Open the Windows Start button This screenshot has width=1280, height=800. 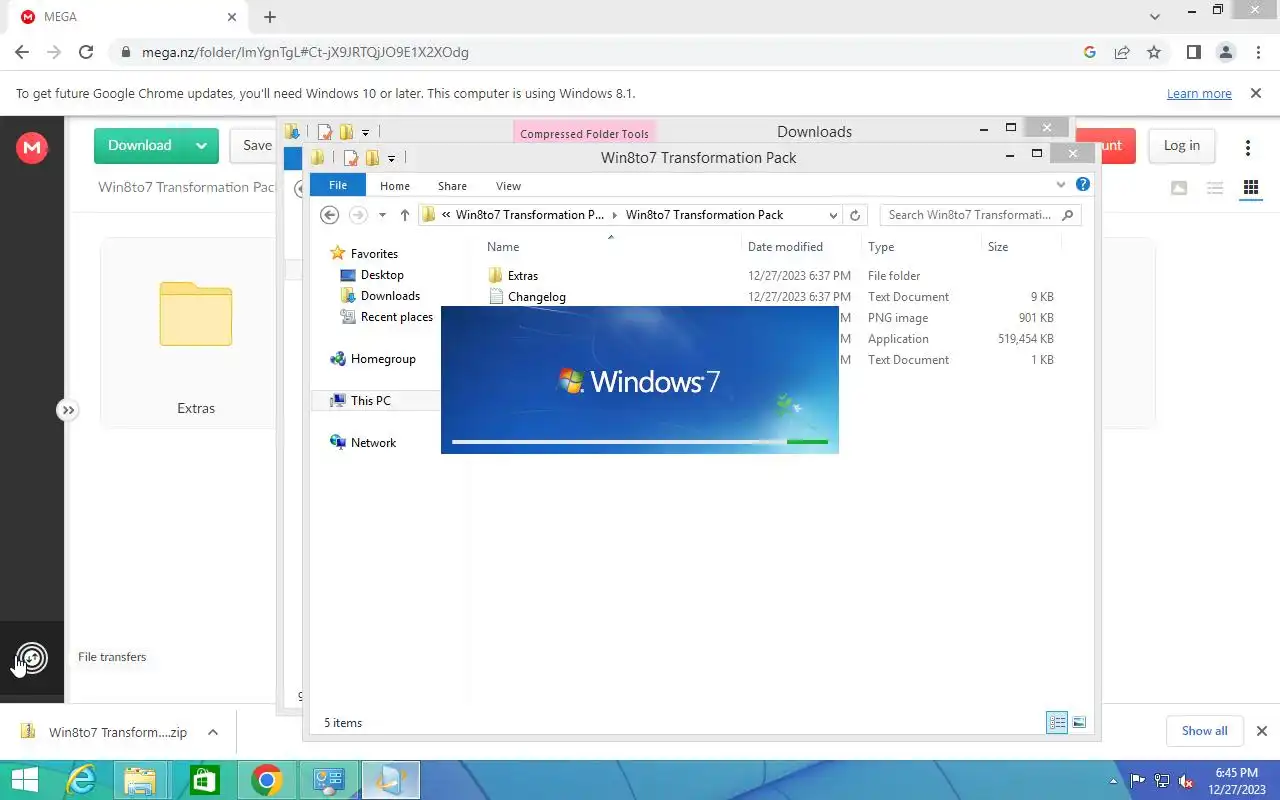coord(24,780)
